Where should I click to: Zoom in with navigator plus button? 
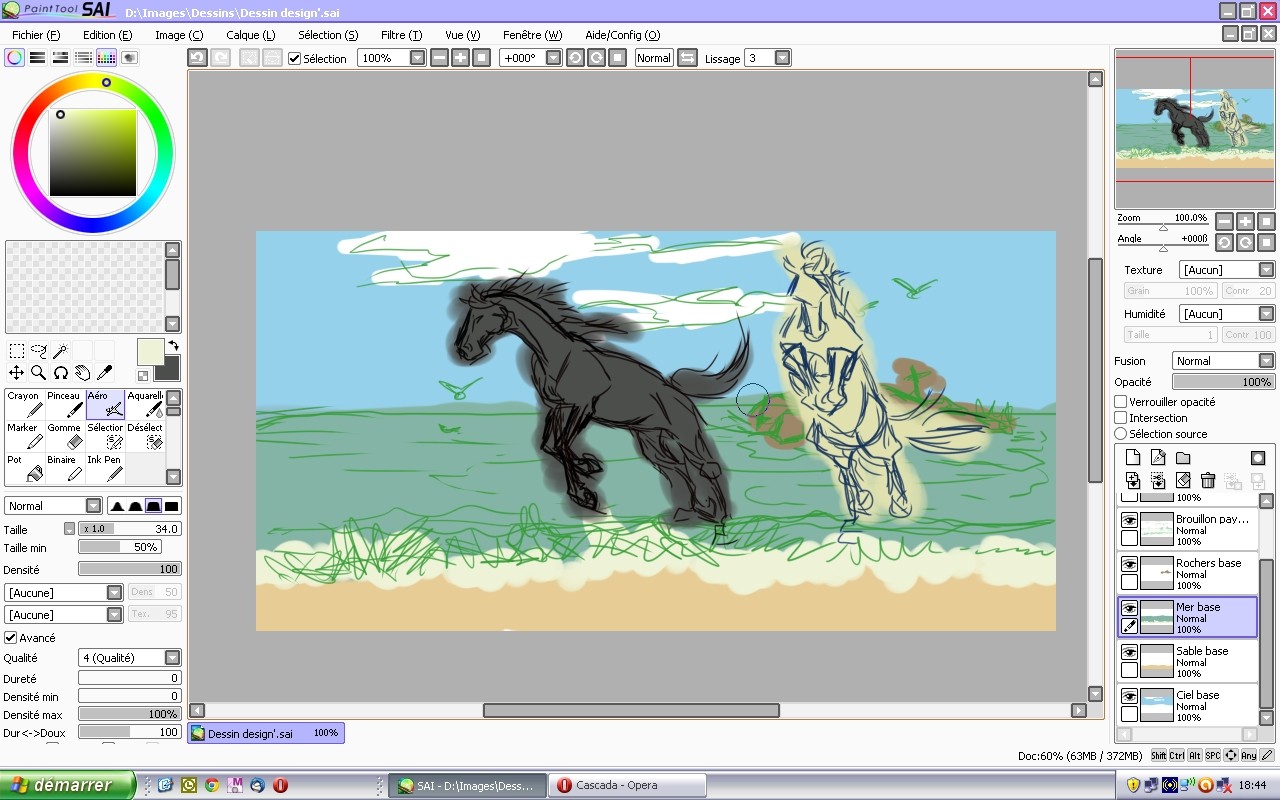pyautogui.click(x=1246, y=221)
